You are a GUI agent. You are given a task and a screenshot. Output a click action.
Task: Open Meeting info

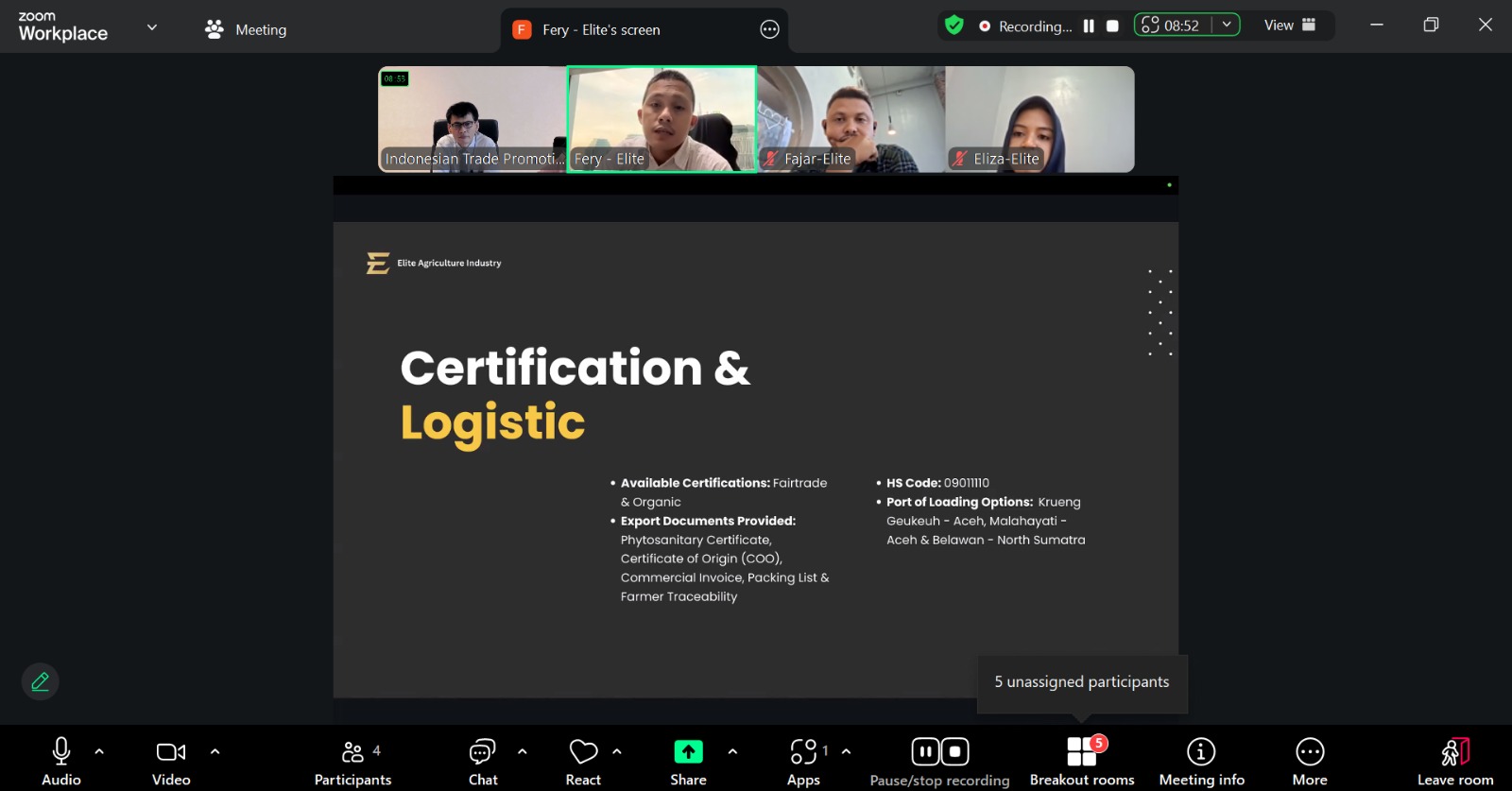[1201, 761]
